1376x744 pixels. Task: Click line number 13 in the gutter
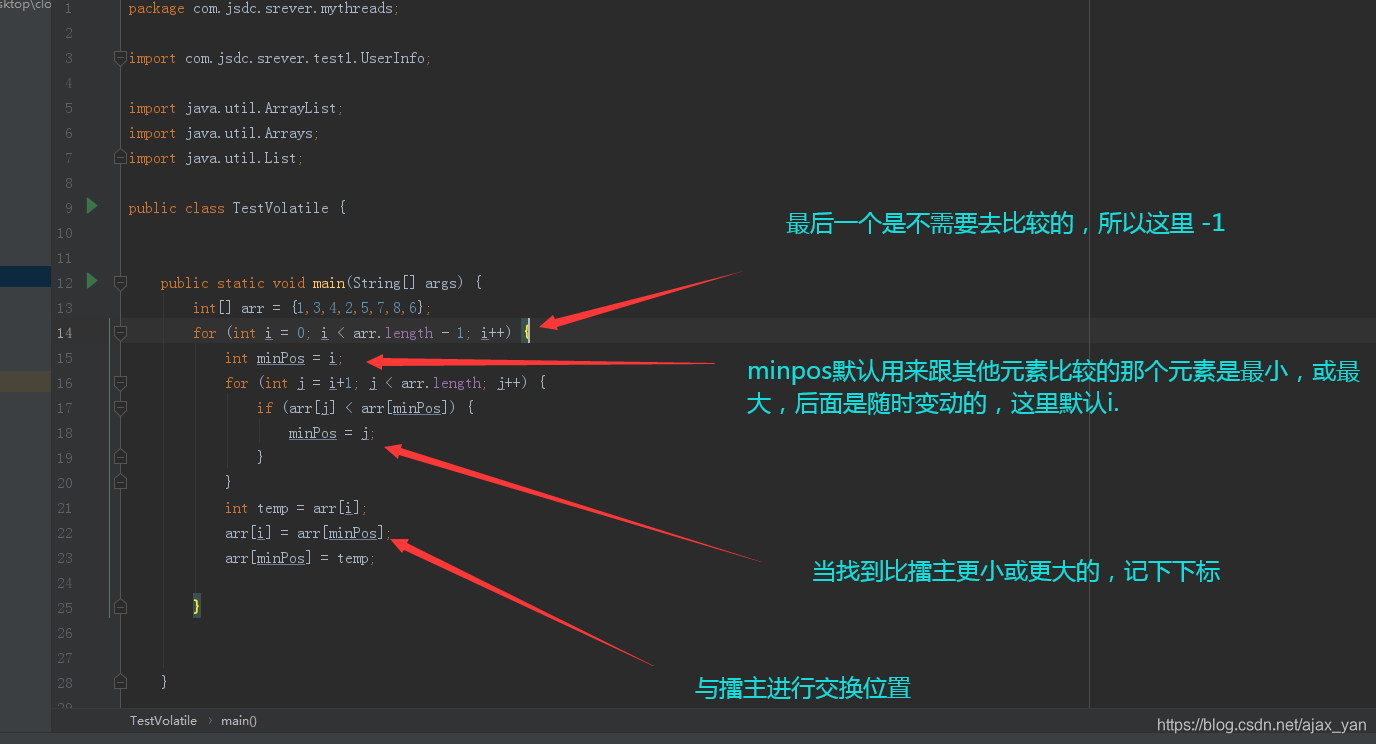click(65, 308)
